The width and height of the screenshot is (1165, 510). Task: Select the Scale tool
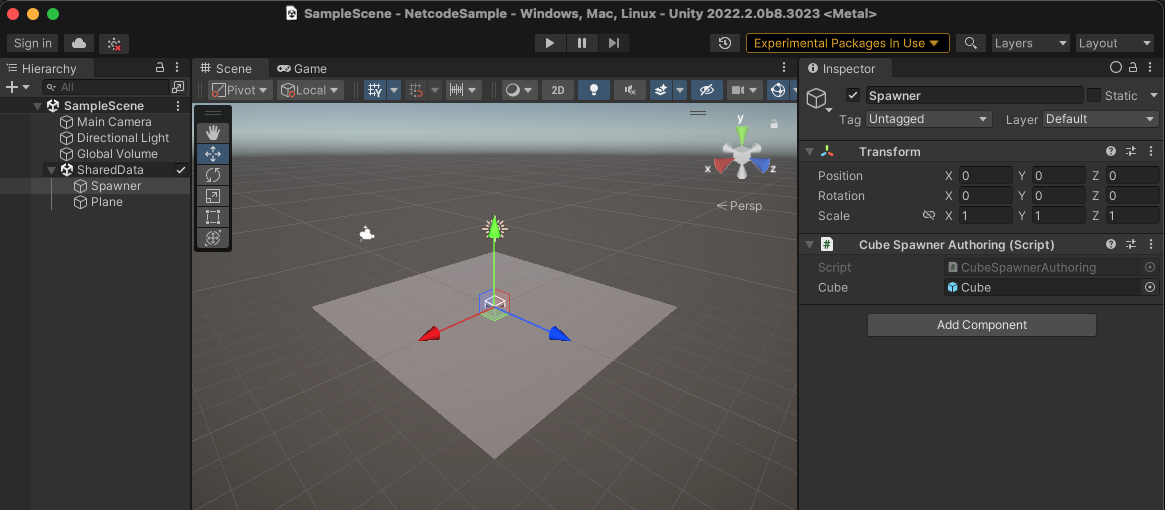212,196
